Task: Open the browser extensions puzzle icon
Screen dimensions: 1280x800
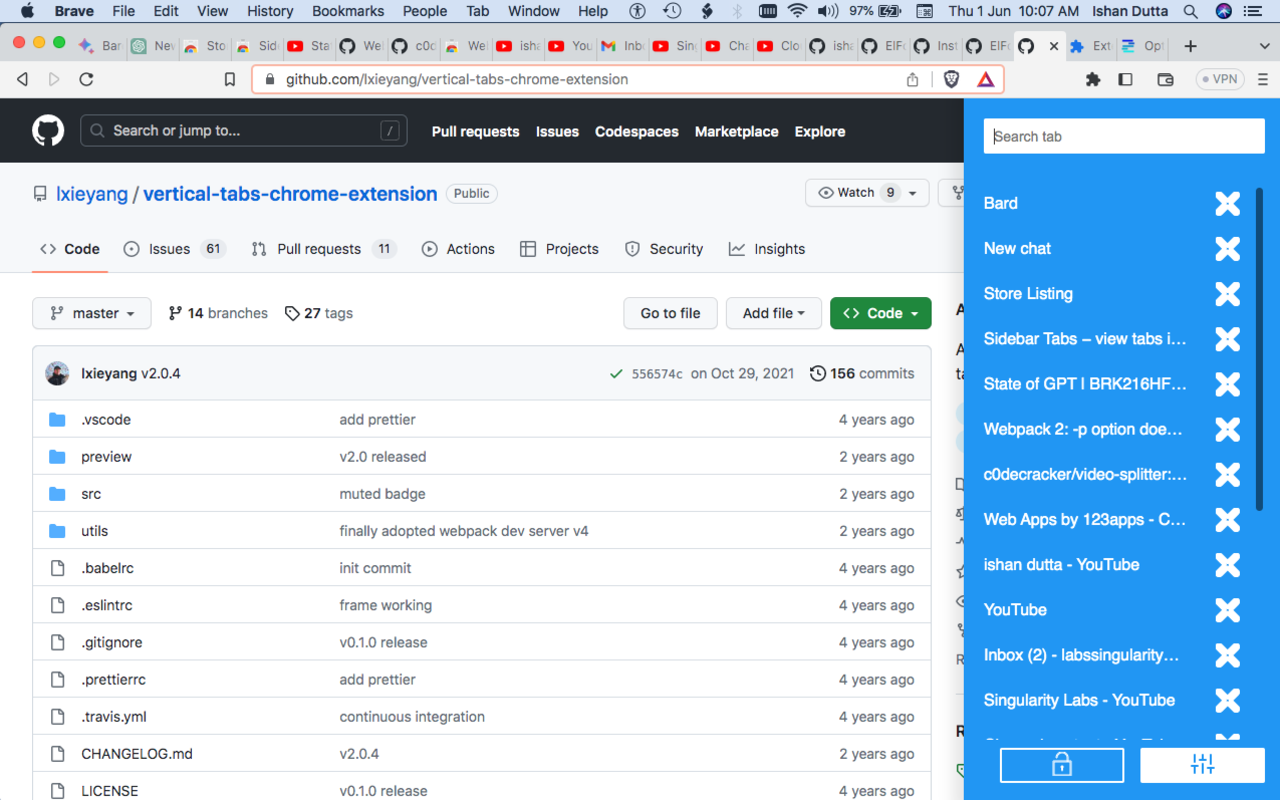Action: pos(1095,78)
